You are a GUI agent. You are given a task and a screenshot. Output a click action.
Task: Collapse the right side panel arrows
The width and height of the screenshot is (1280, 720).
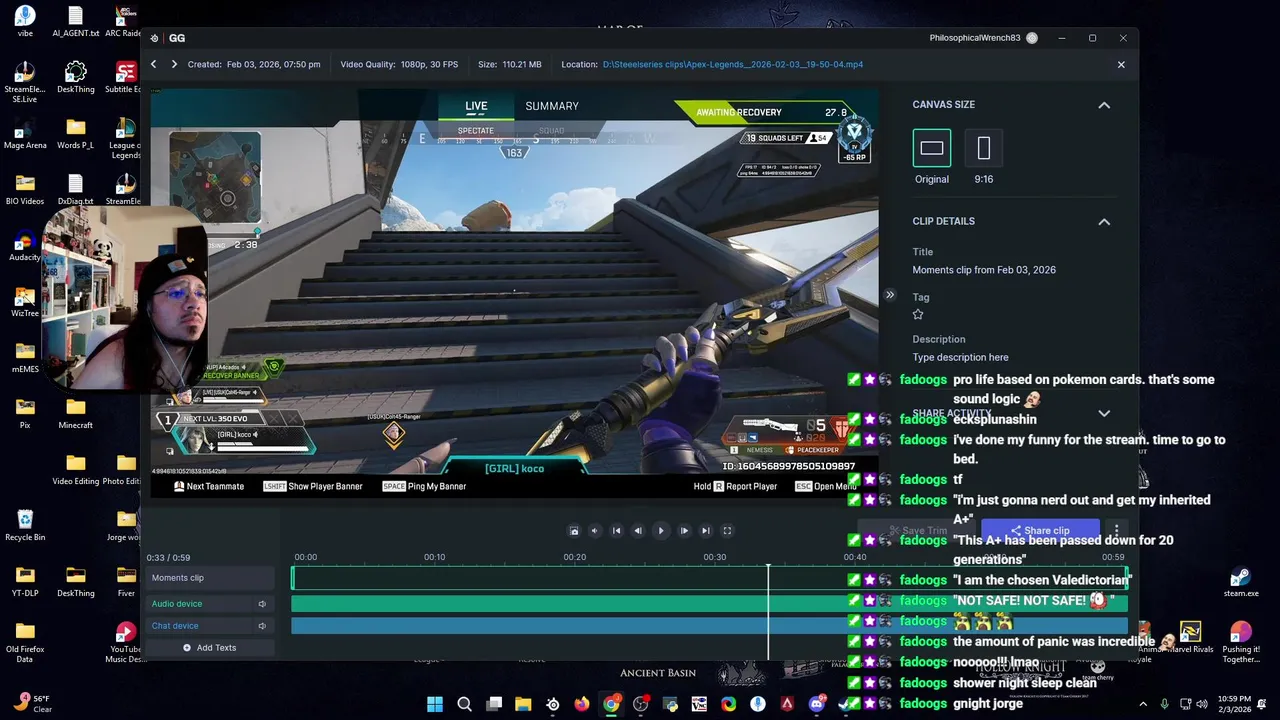pos(890,295)
